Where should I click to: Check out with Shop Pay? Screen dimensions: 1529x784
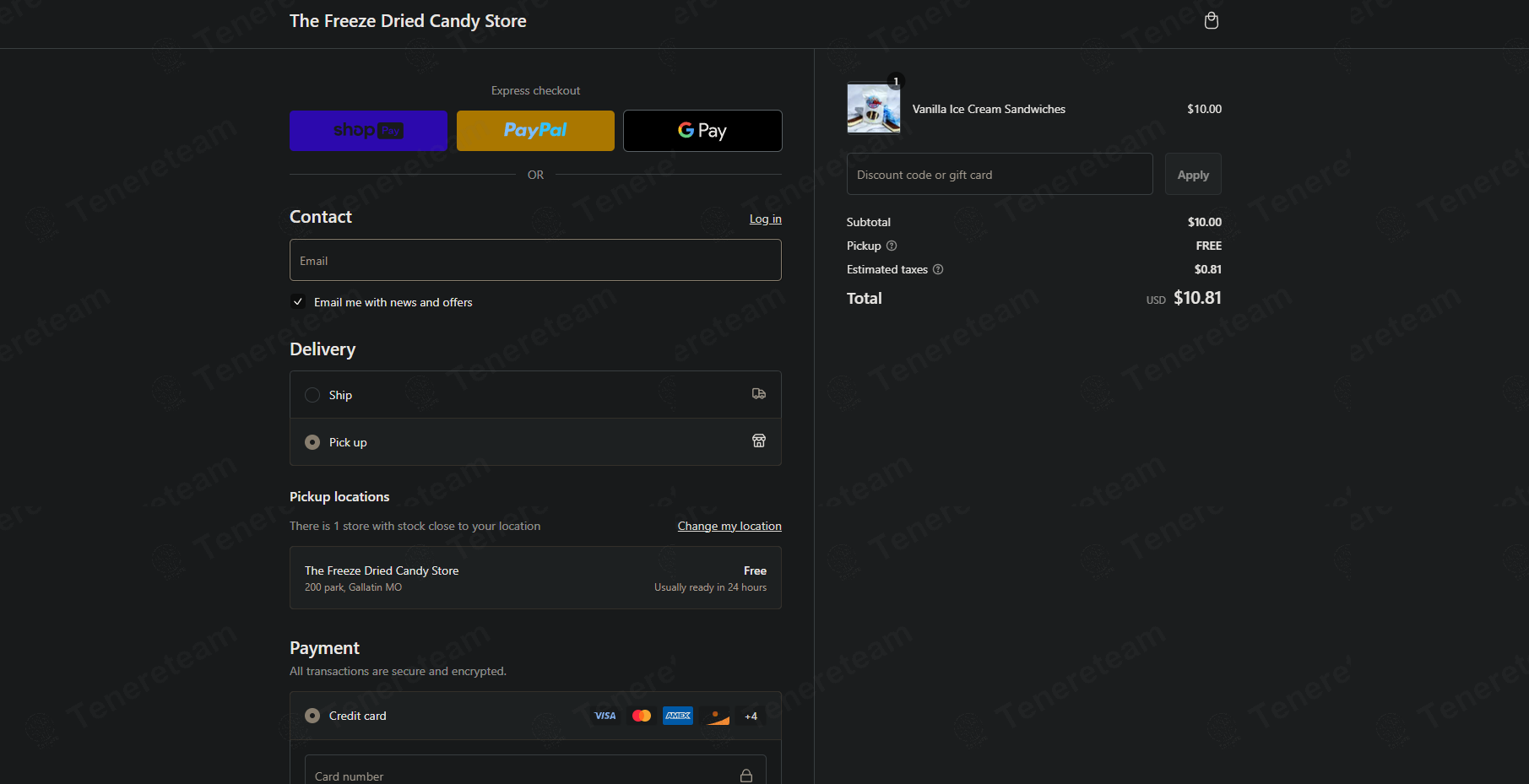[x=368, y=131]
